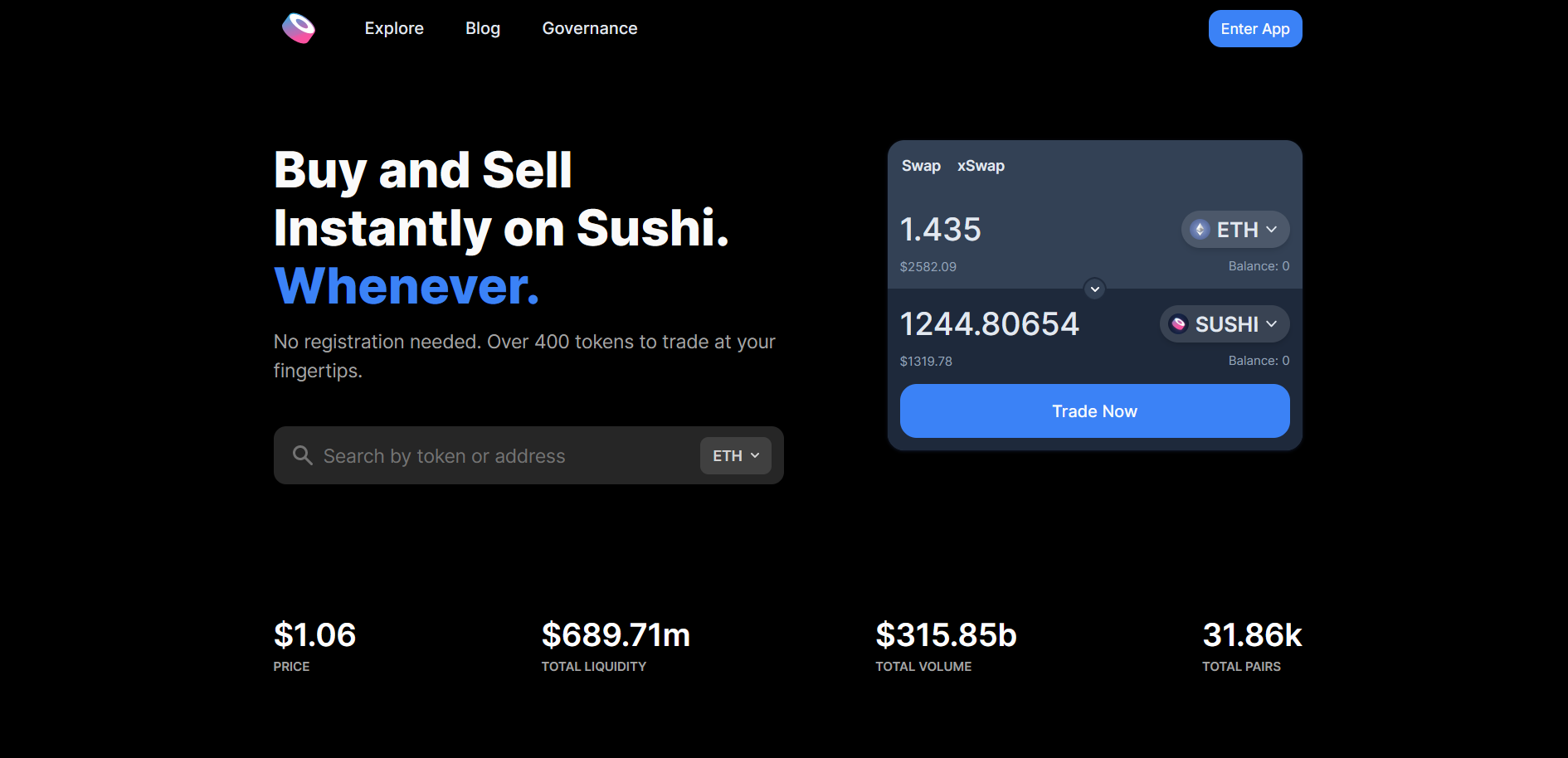Click the $1.06 price stat
Viewport: 1568px width, 758px height.
click(315, 635)
